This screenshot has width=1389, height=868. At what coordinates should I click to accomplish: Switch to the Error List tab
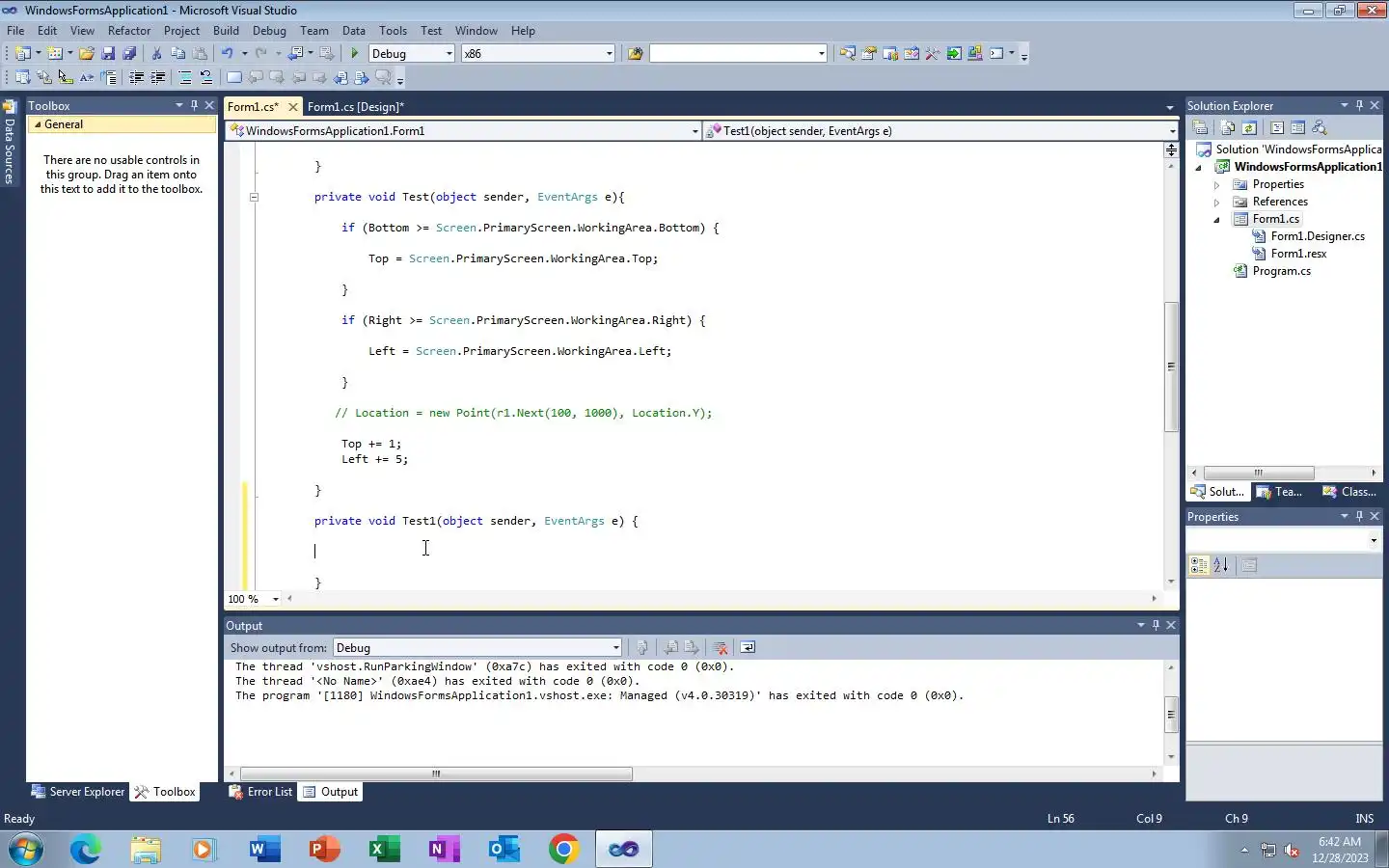pyautogui.click(x=260, y=792)
